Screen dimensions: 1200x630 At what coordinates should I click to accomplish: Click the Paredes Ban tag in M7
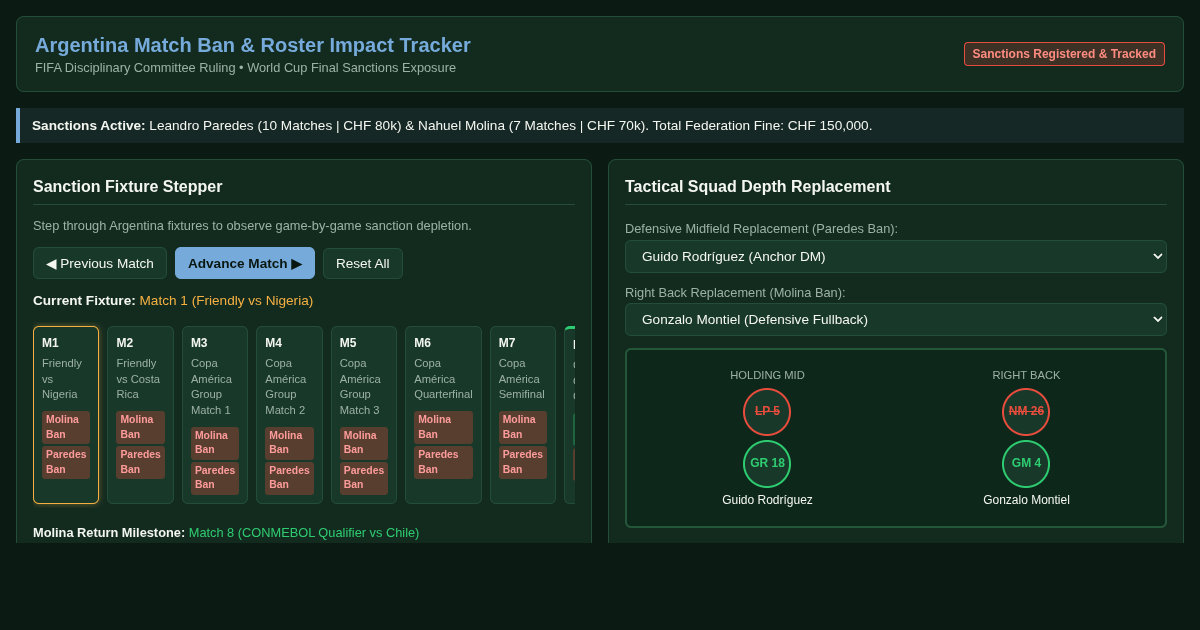[523, 462]
